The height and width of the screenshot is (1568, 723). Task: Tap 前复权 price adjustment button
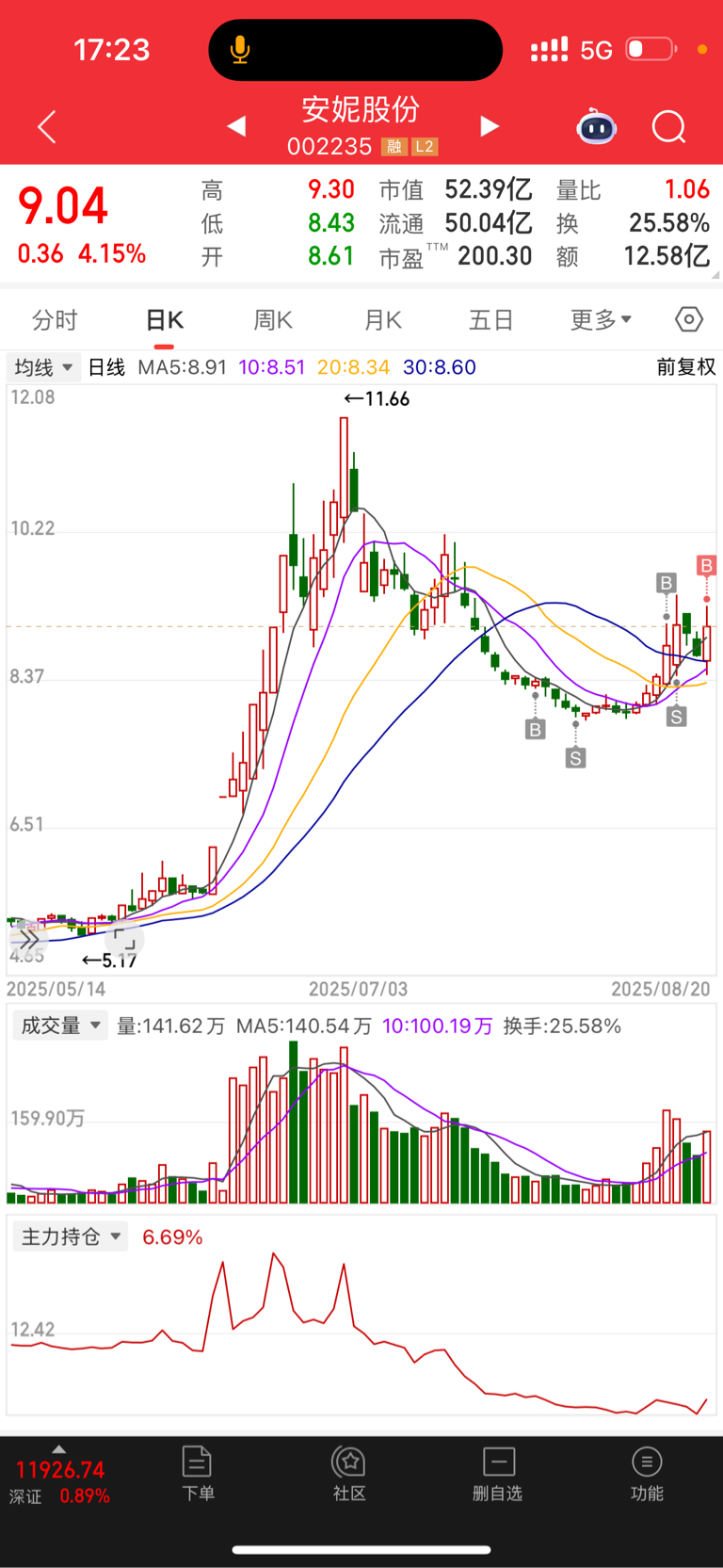[686, 367]
